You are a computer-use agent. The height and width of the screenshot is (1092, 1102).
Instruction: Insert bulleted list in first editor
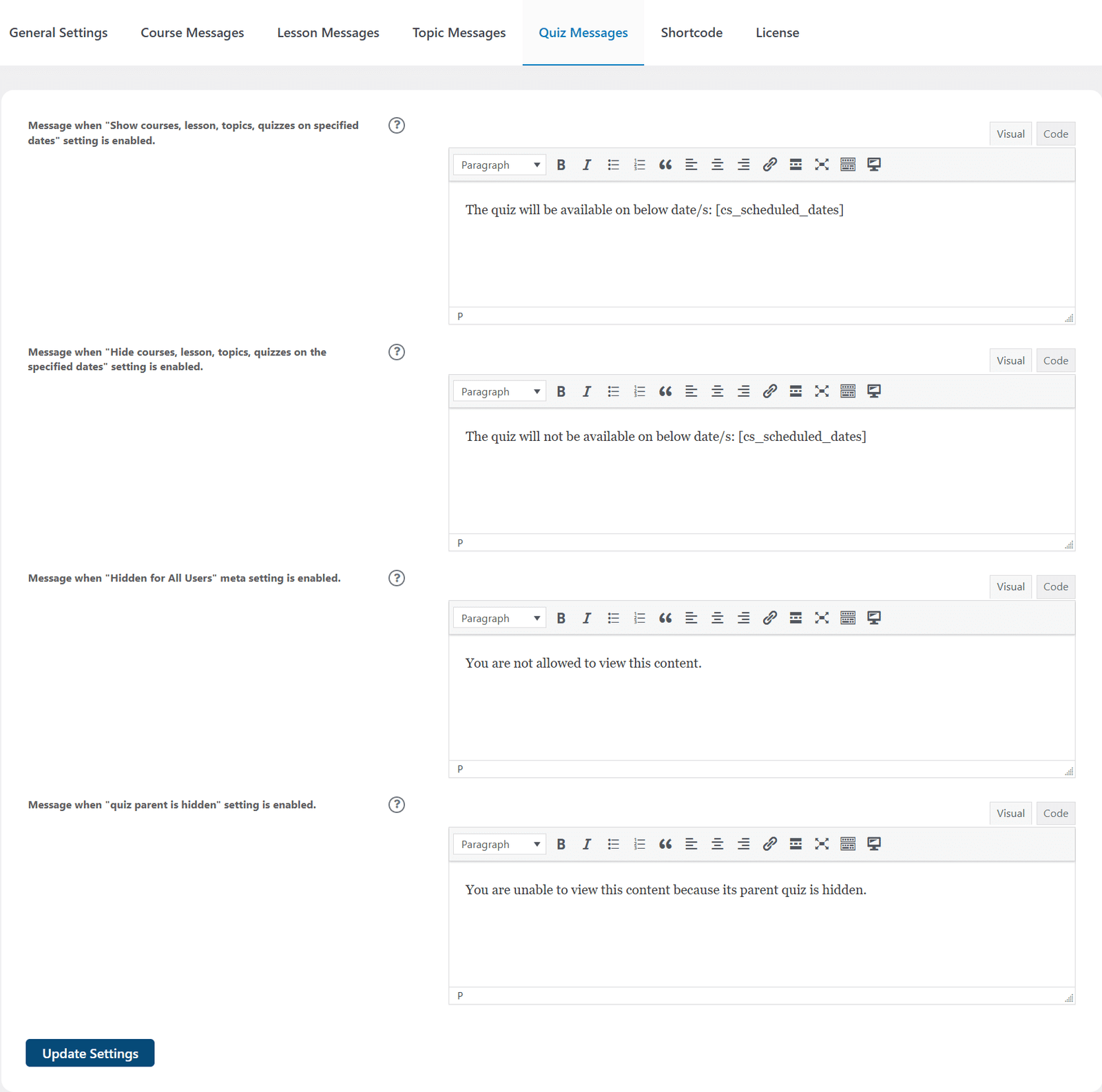[613, 165]
